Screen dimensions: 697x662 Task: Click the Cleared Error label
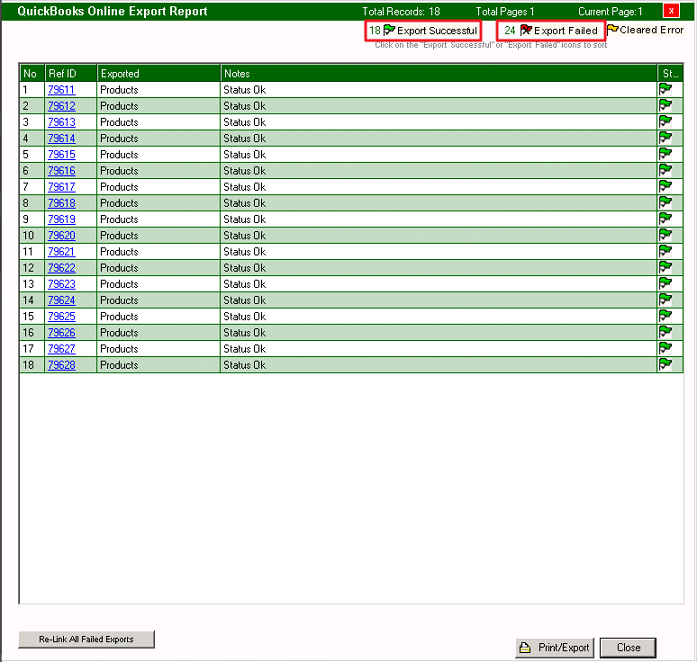(x=651, y=30)
